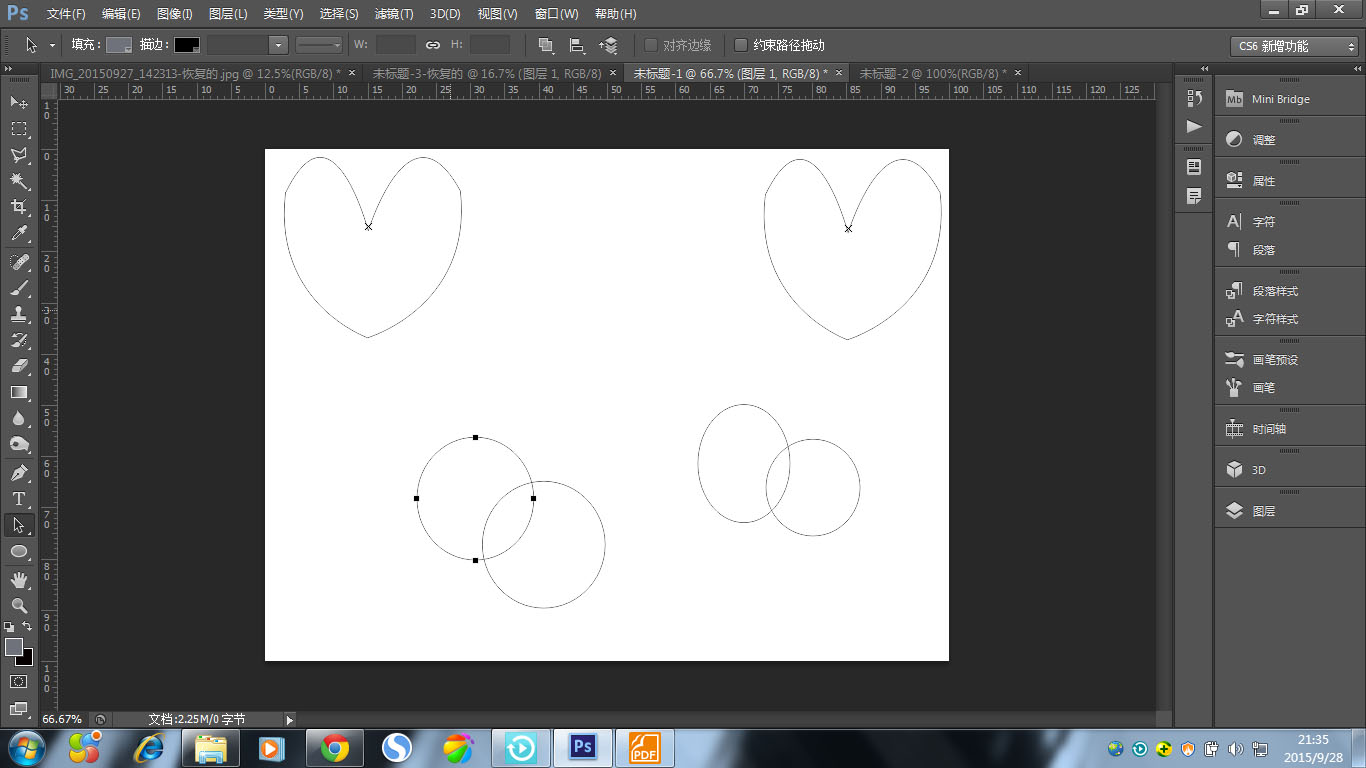The image size is (1366, 768).
Task: Select the Healing Brush tool
Action: click(x=19, y=262)
